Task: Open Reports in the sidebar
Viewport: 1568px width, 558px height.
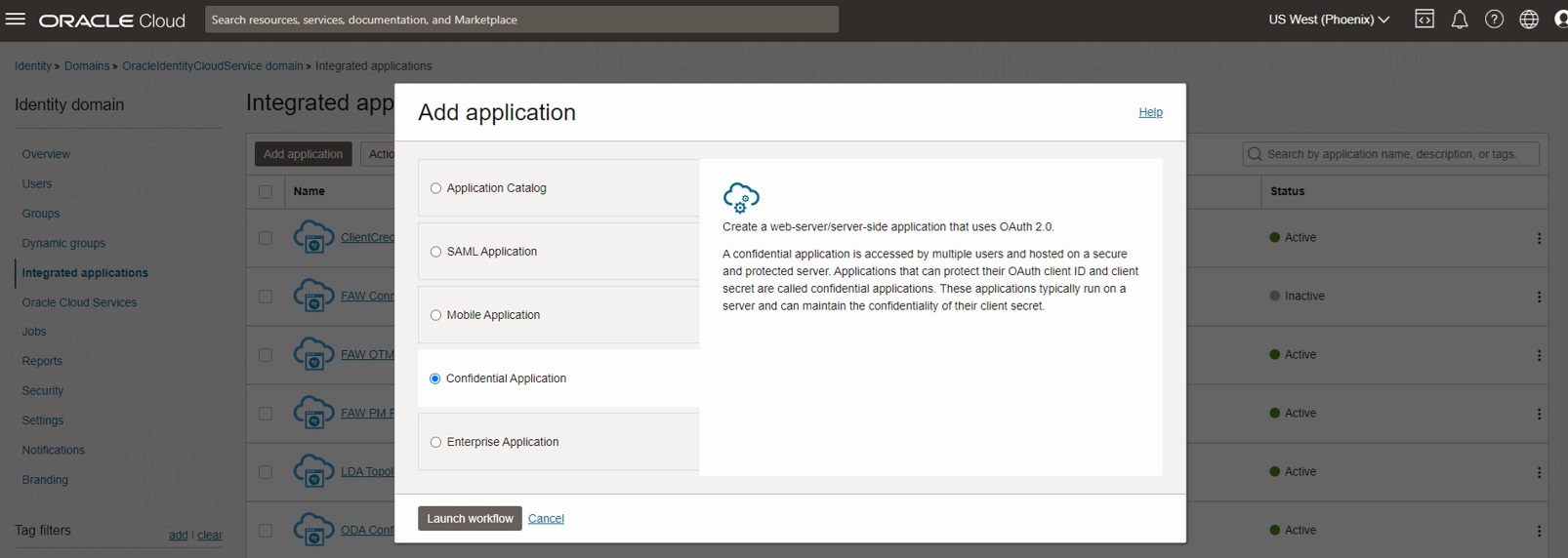Action: tap(42, 361)
